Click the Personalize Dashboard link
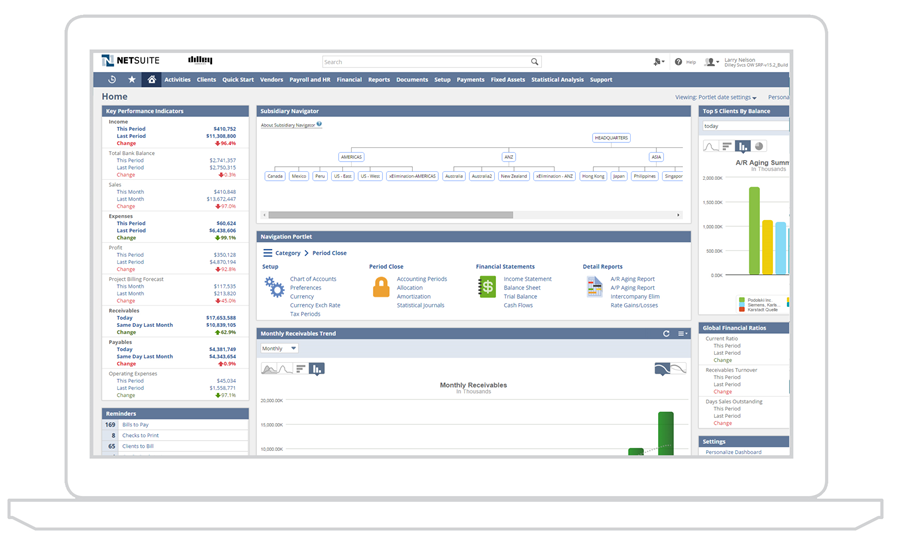900x550 pixels. pyautogui.click(x=734, y=452)
